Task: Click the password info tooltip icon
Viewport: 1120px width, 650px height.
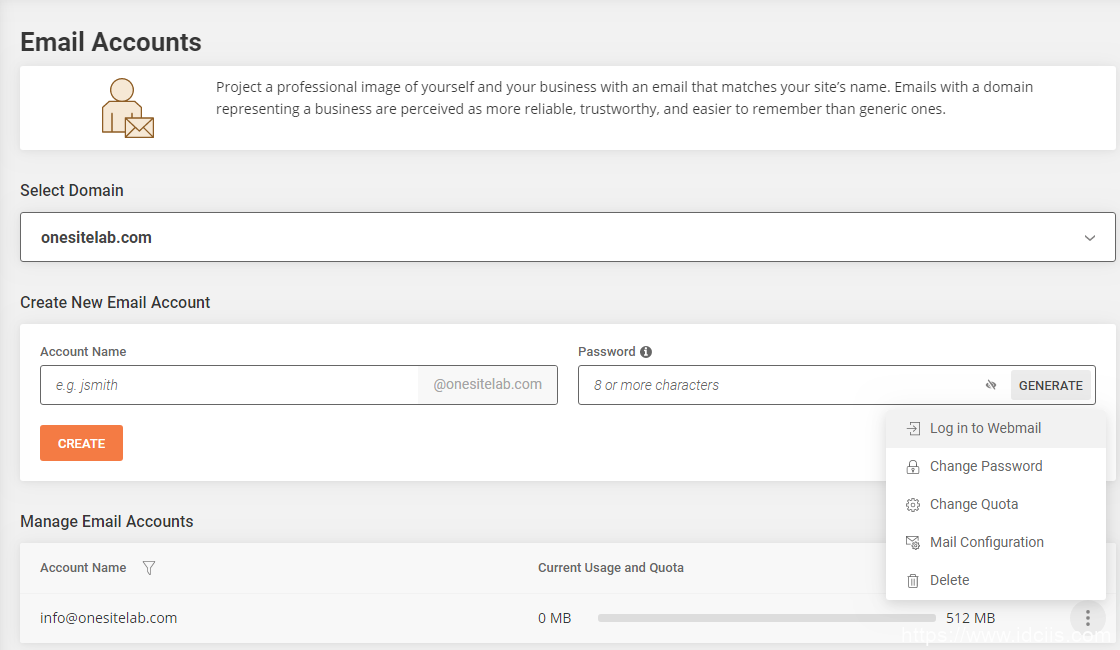Action: pos(646,352)
